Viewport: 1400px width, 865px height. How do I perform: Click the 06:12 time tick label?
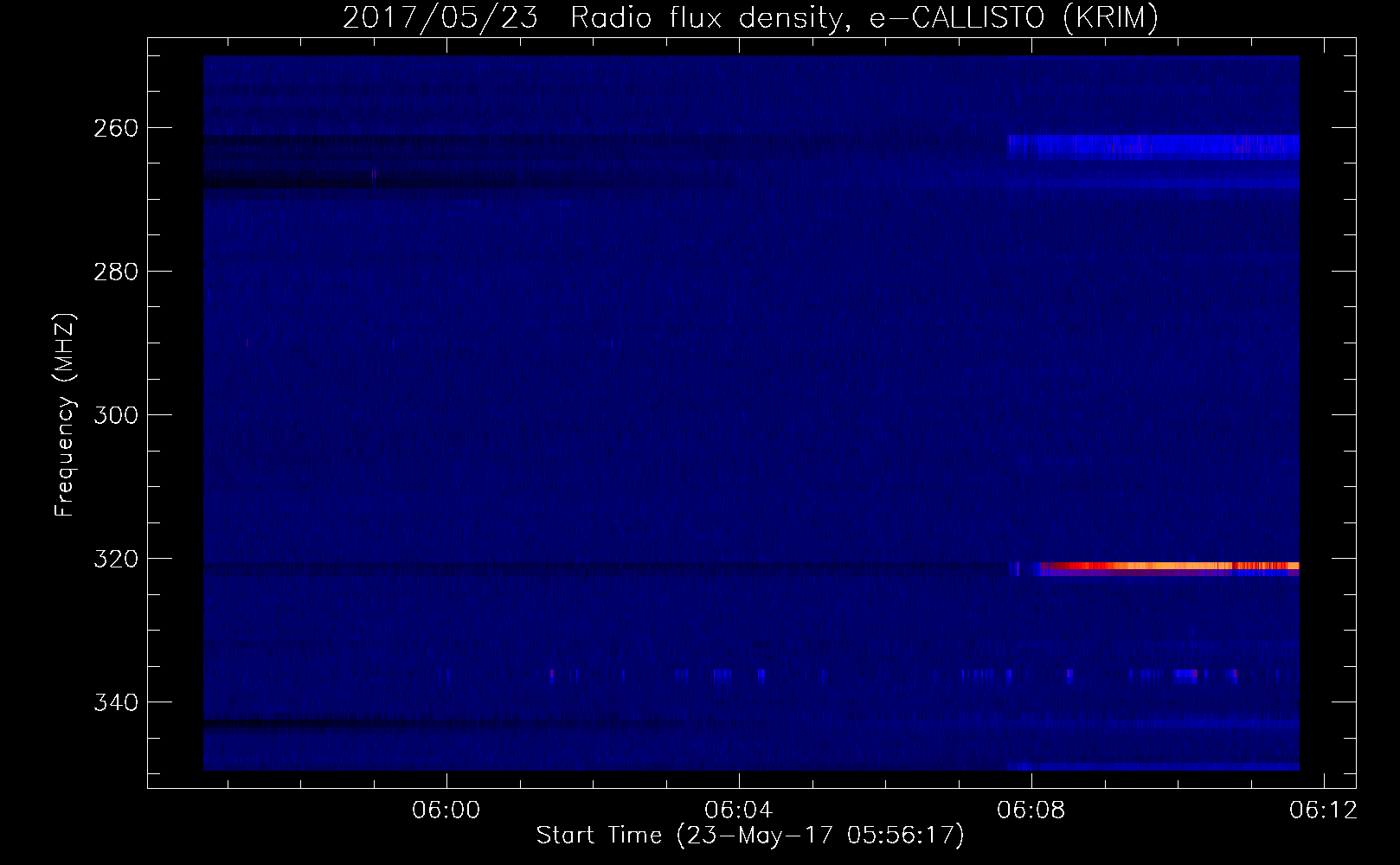1324,811
